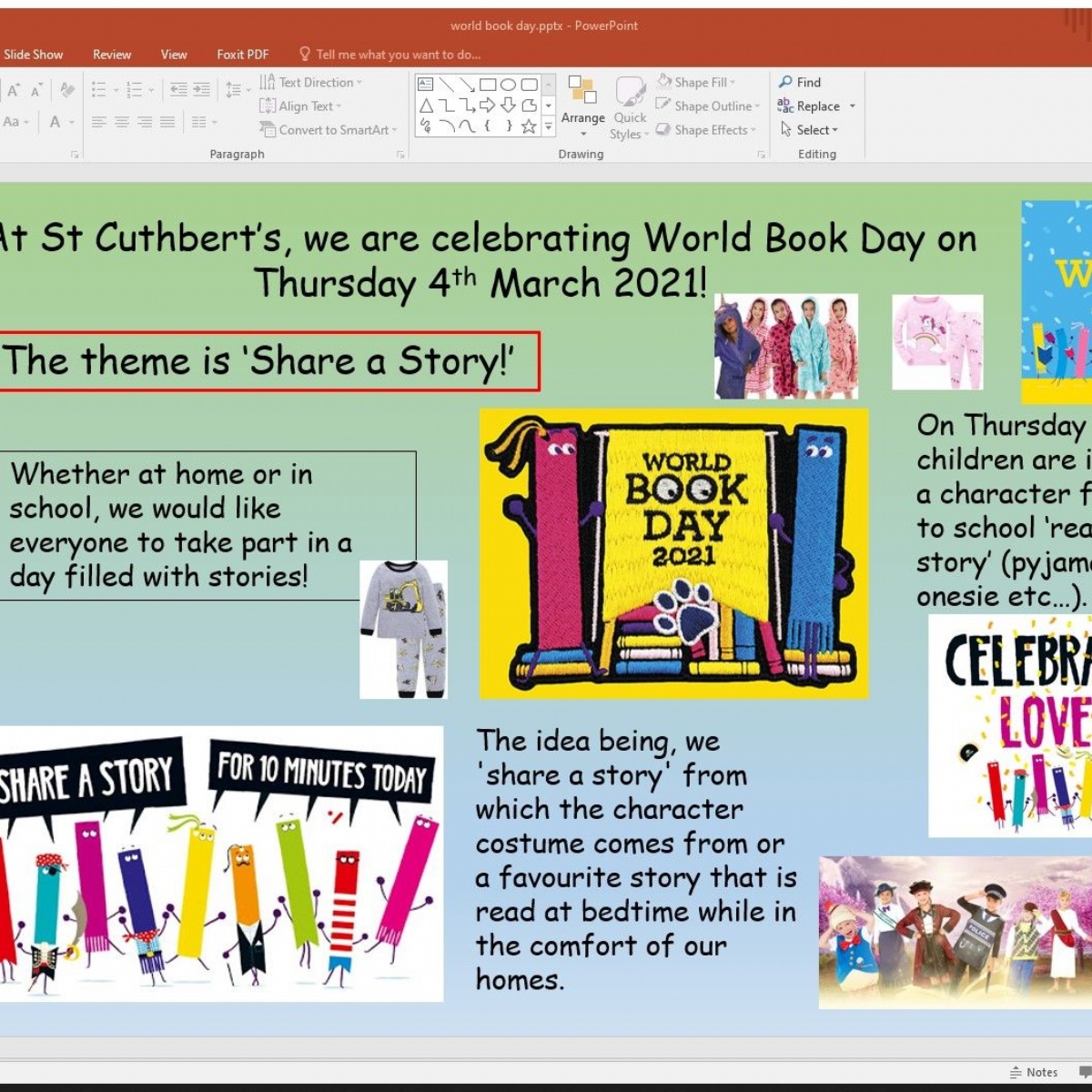Open the Review tab
1092x1092 pixels.
click(112, 55)
